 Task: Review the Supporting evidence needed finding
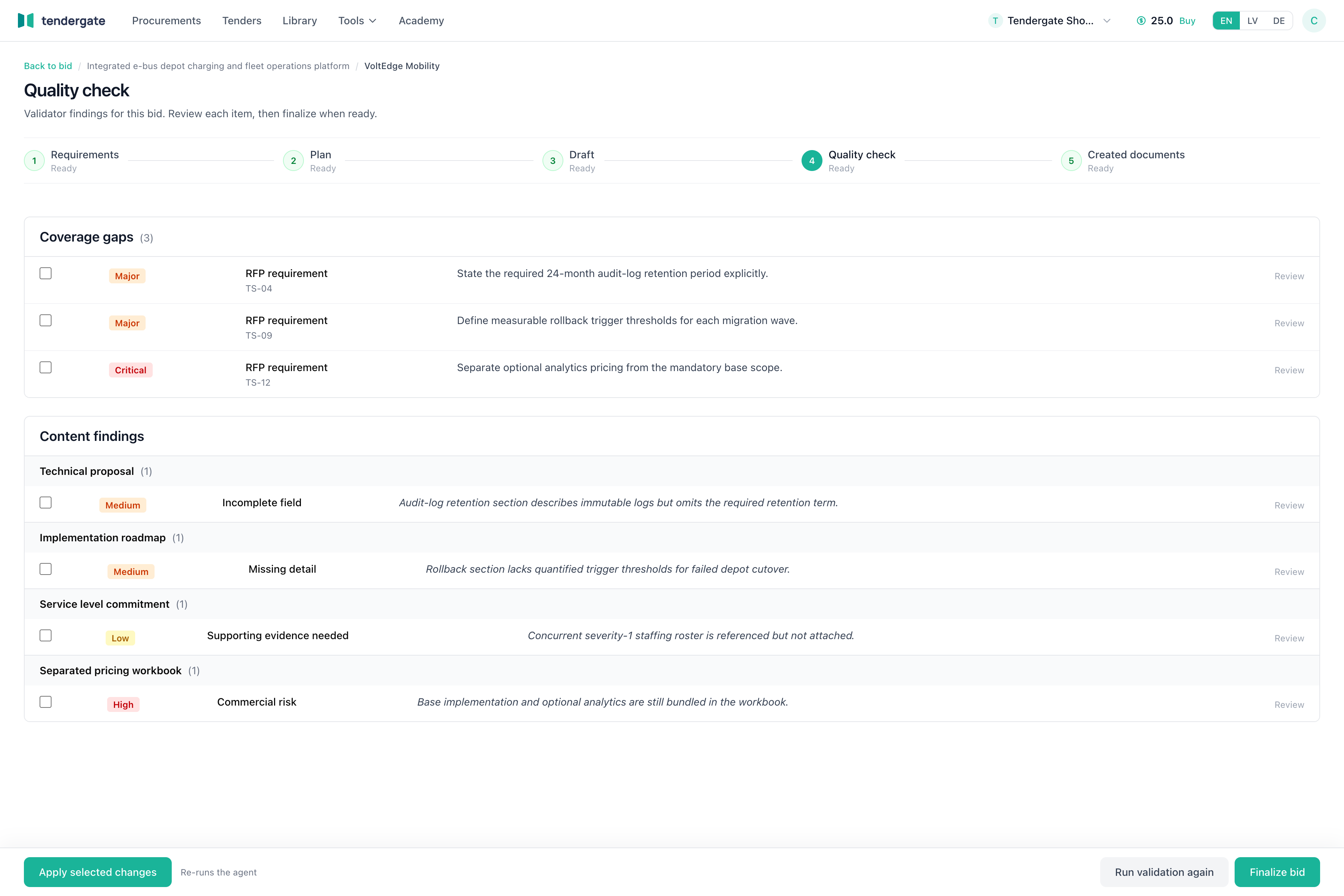click(1289, 638)
